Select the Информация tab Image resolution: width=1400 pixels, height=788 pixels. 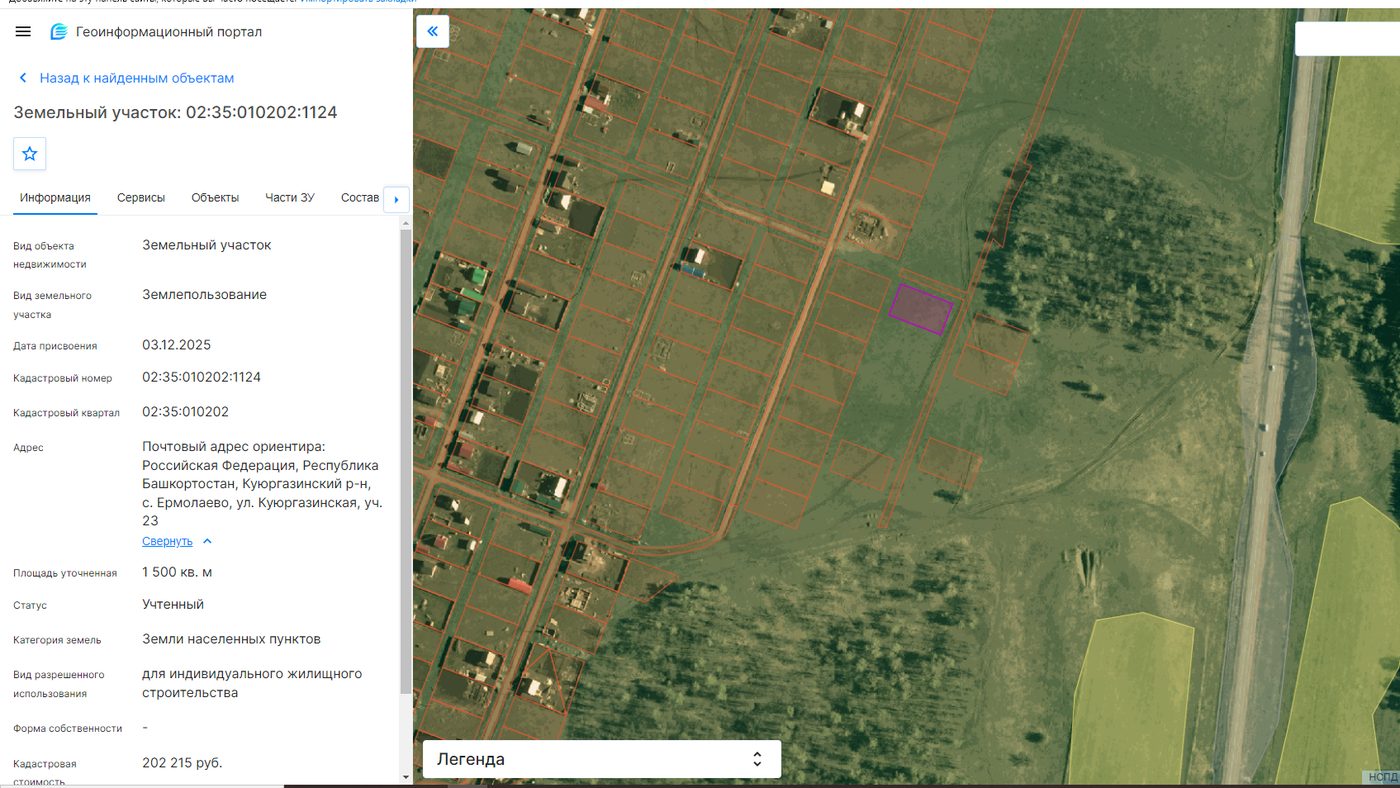point(55,198)
